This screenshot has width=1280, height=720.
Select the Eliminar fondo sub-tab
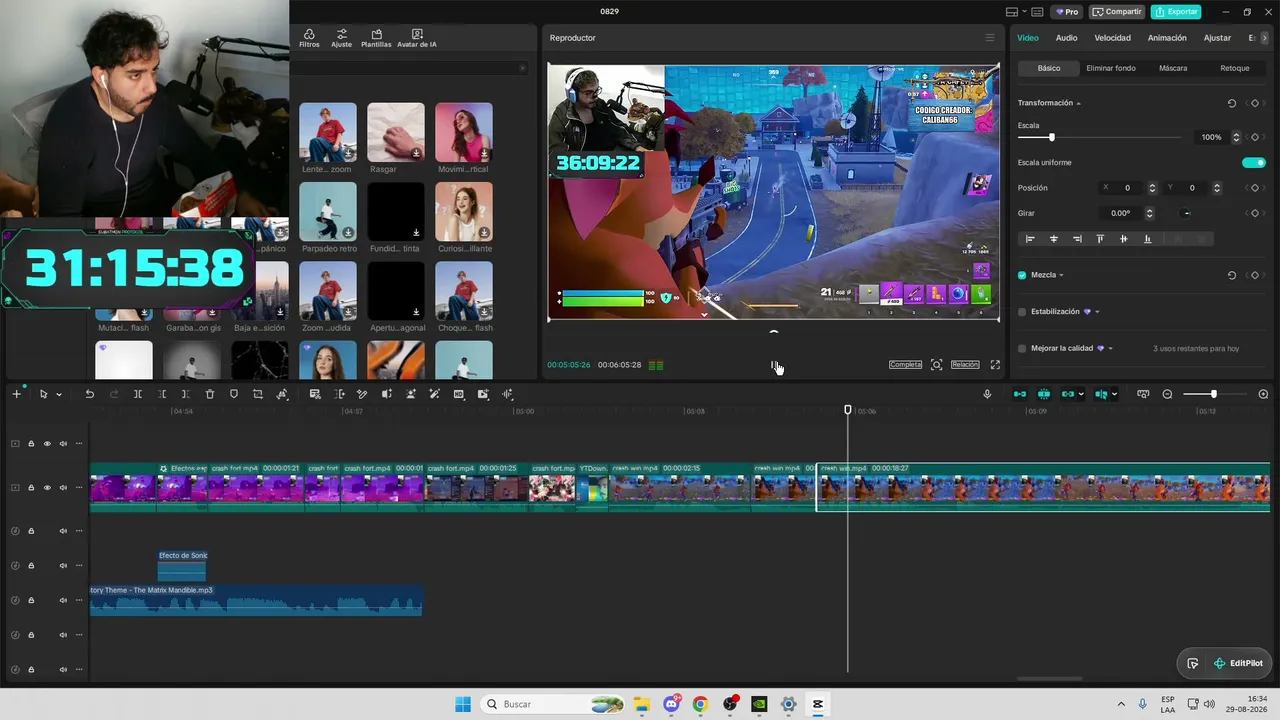pyautogui.click(x=1111, y=68)
